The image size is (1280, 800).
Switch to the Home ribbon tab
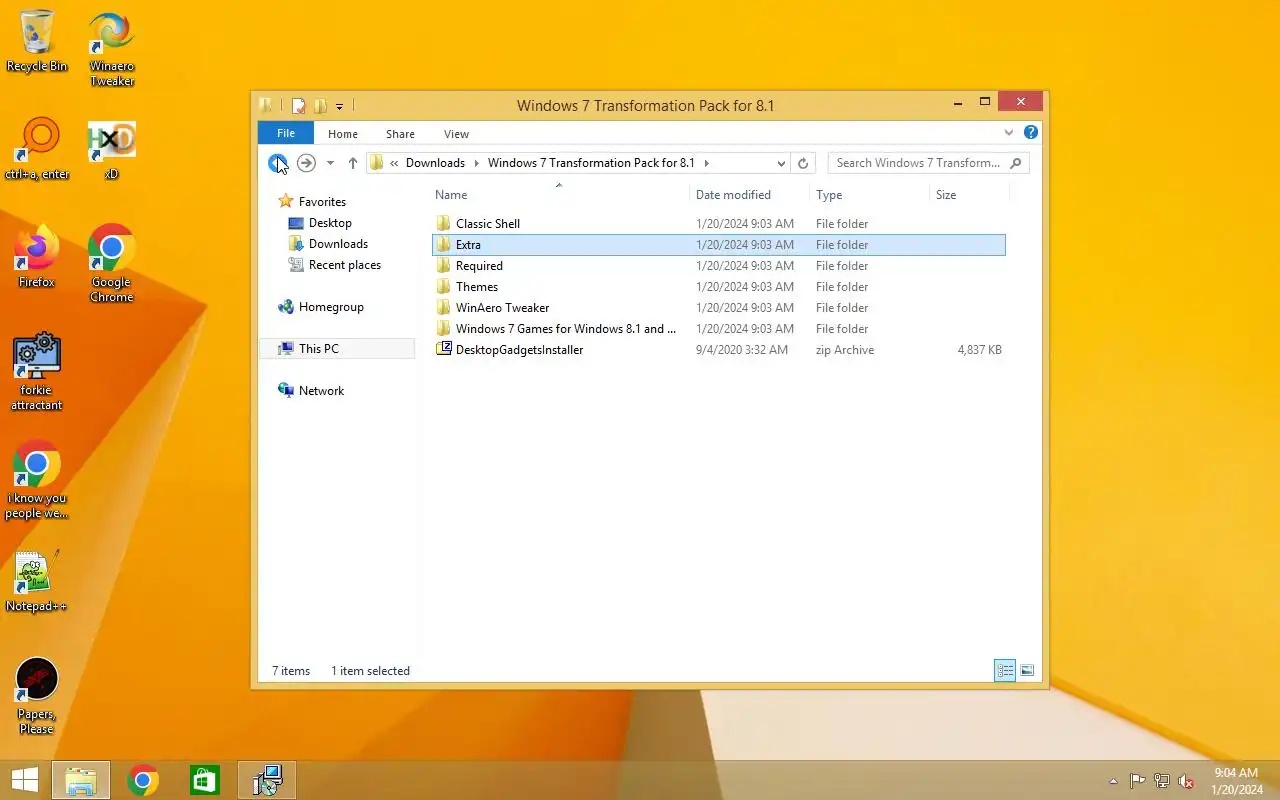point(343,134)
